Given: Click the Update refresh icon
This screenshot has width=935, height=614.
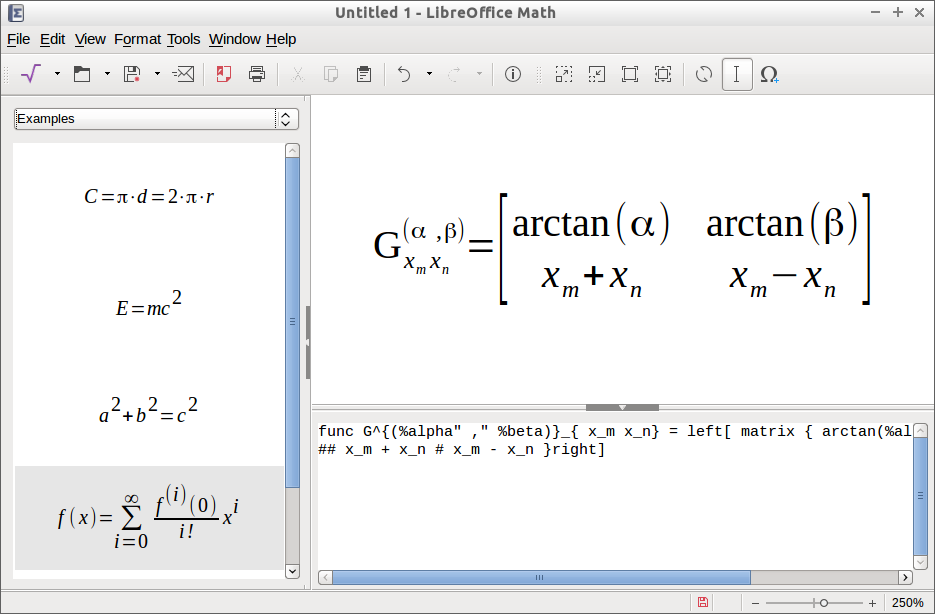Looking at the screenshot, I should pos(704,74).
